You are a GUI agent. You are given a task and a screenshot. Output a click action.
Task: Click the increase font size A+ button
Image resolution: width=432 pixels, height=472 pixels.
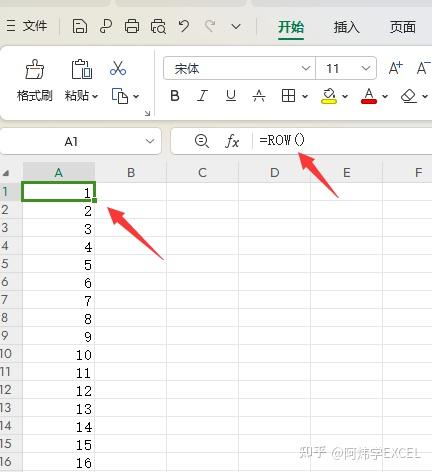pos(396,68)
